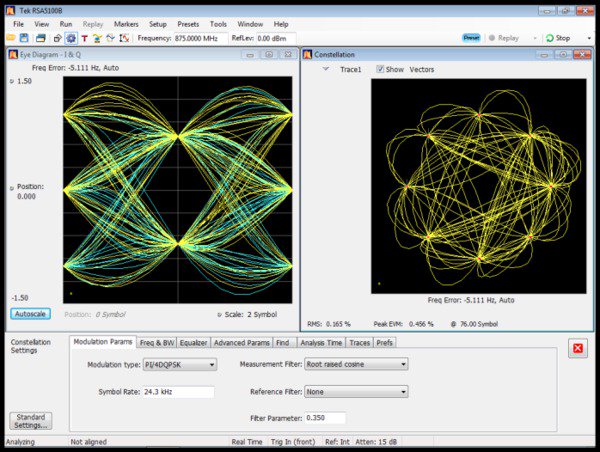Open the Markers menu
Screen dimensions: 600x452
click(x=126, y=23)
